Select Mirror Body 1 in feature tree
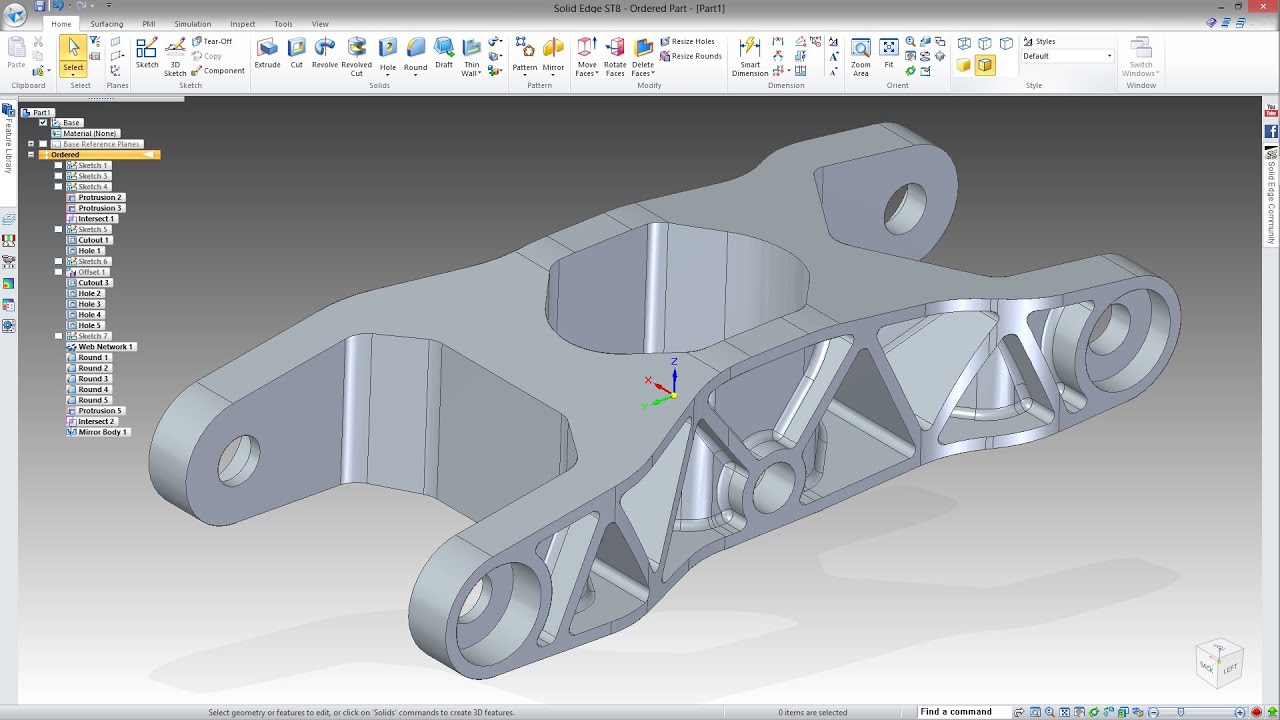 coord(98,432)
